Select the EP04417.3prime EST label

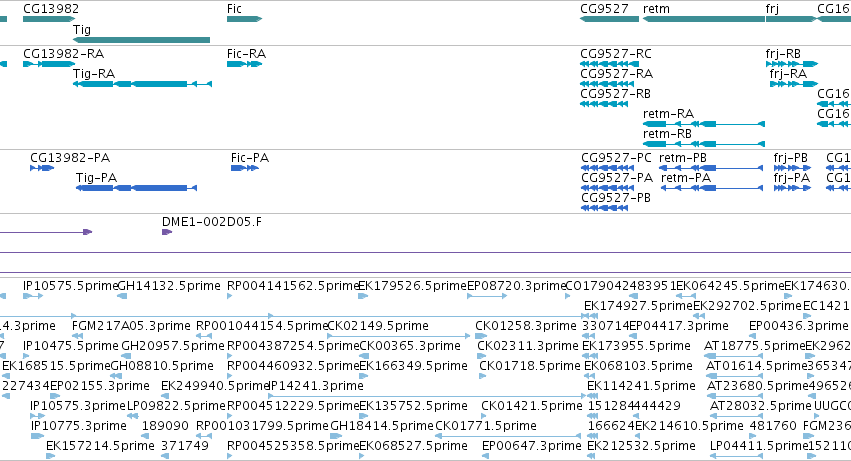[x=678, y=326]
